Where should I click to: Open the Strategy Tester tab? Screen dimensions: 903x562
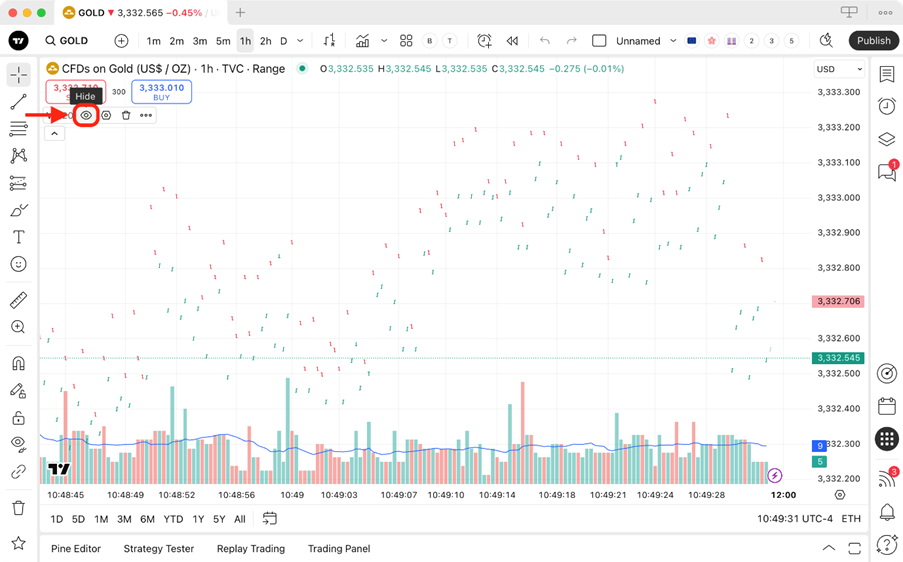pos(159,549)
